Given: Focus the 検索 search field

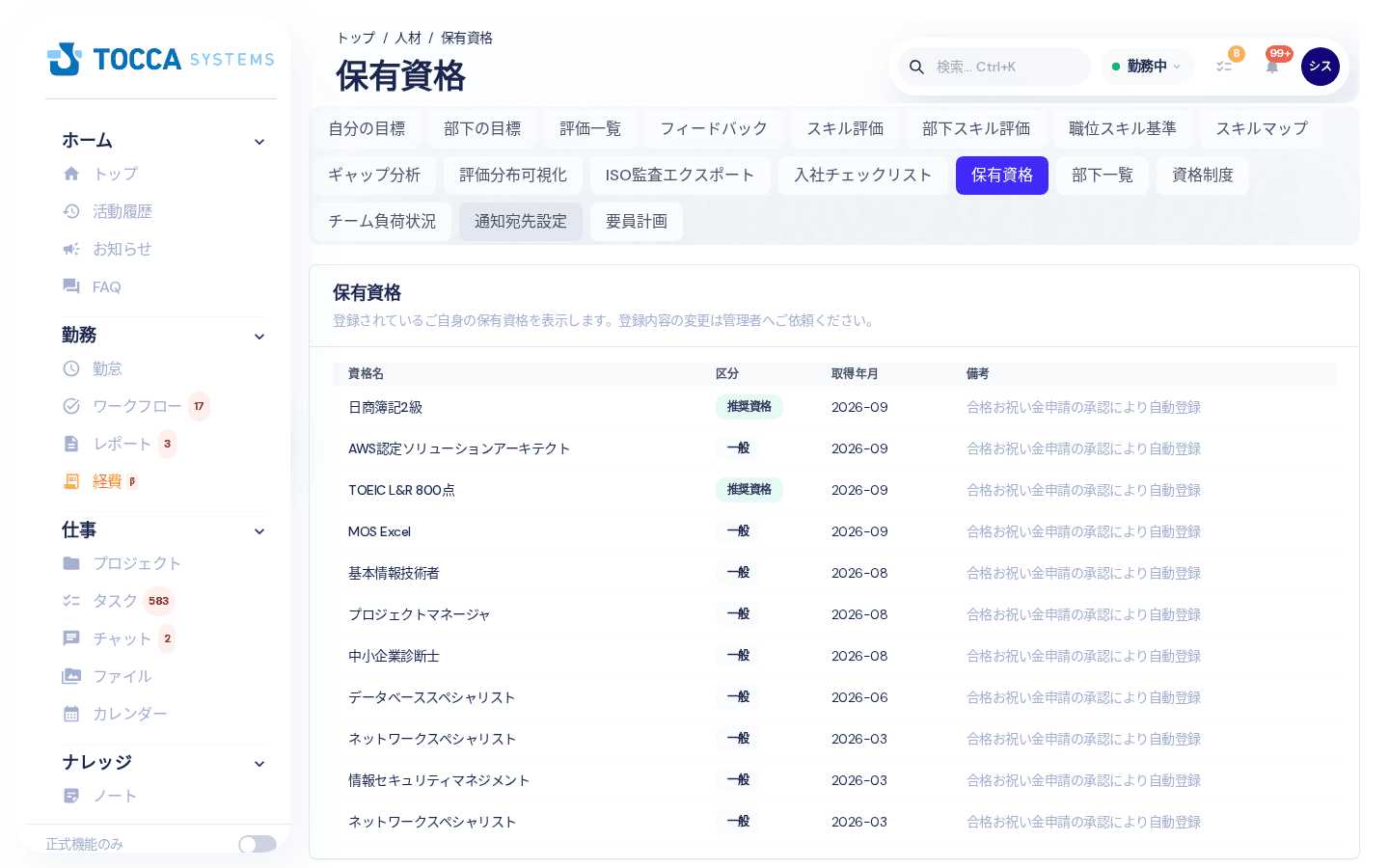Looking at the screenshot, I should coord(994,67).
